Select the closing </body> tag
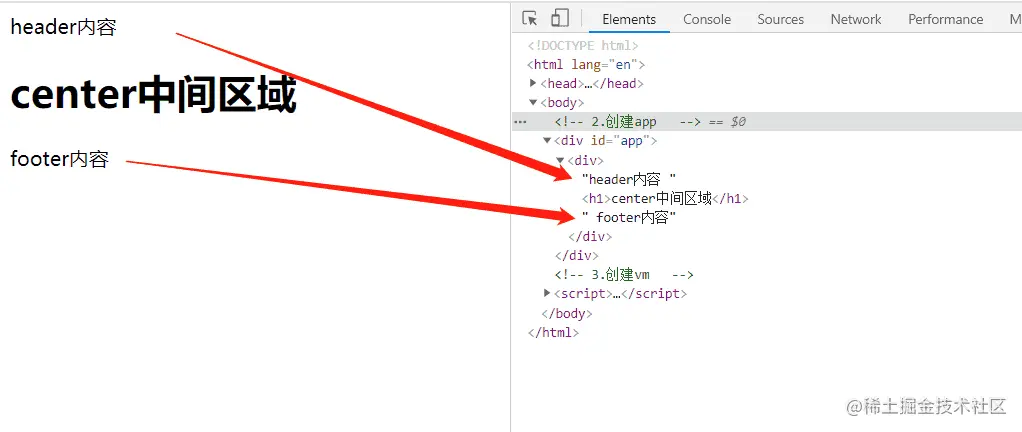 (567, 313)
